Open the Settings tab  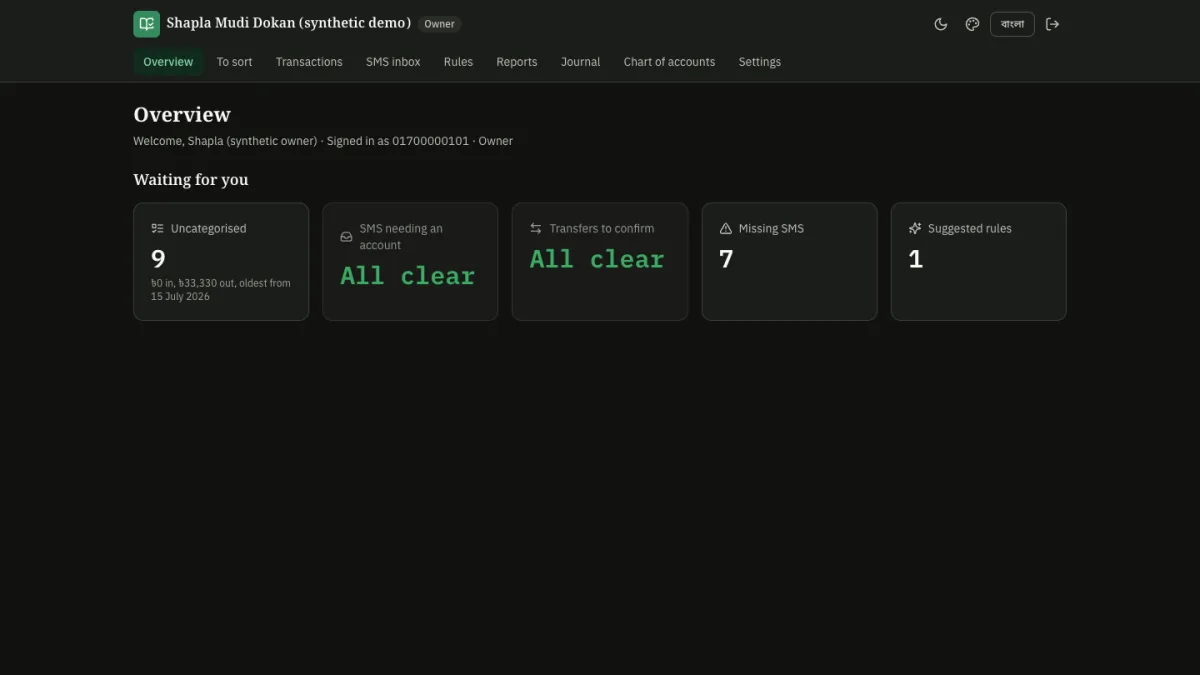[x=760, y=62]
